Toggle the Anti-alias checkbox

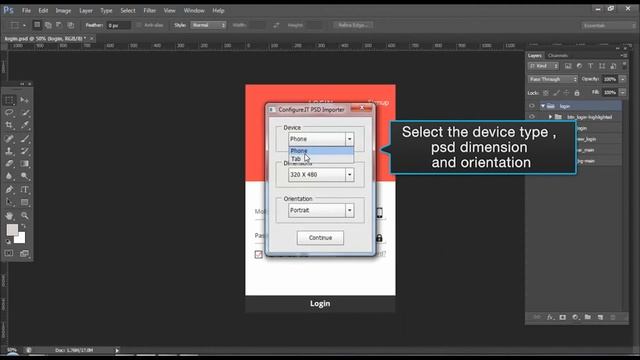click(x=139, y=25)
